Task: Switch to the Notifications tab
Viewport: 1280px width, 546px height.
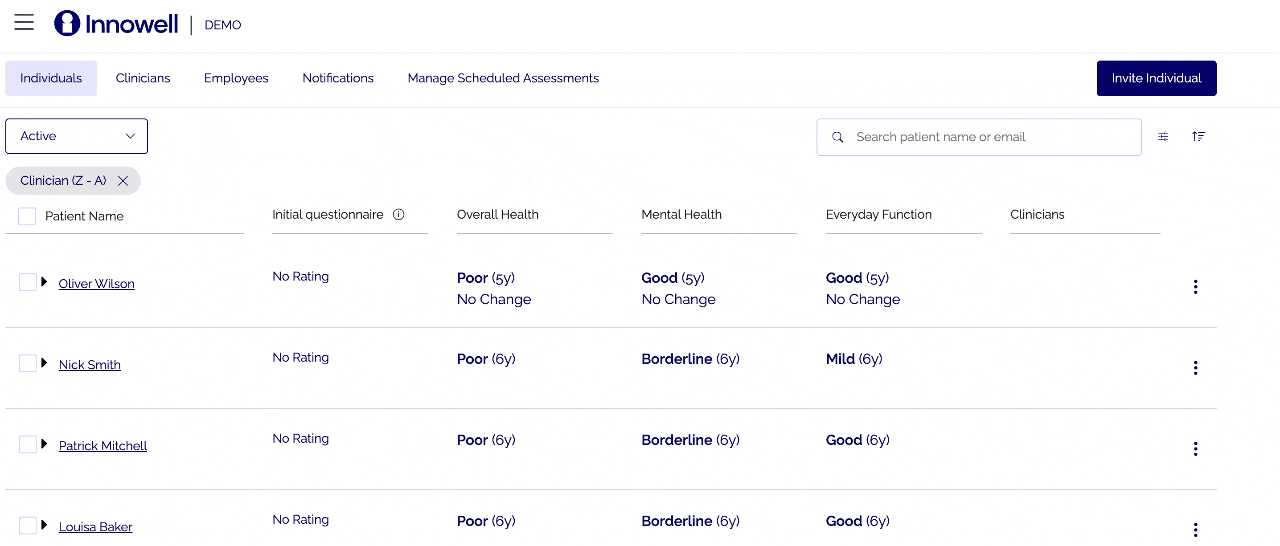Action: pyautogui.click(x=338, y=78)
